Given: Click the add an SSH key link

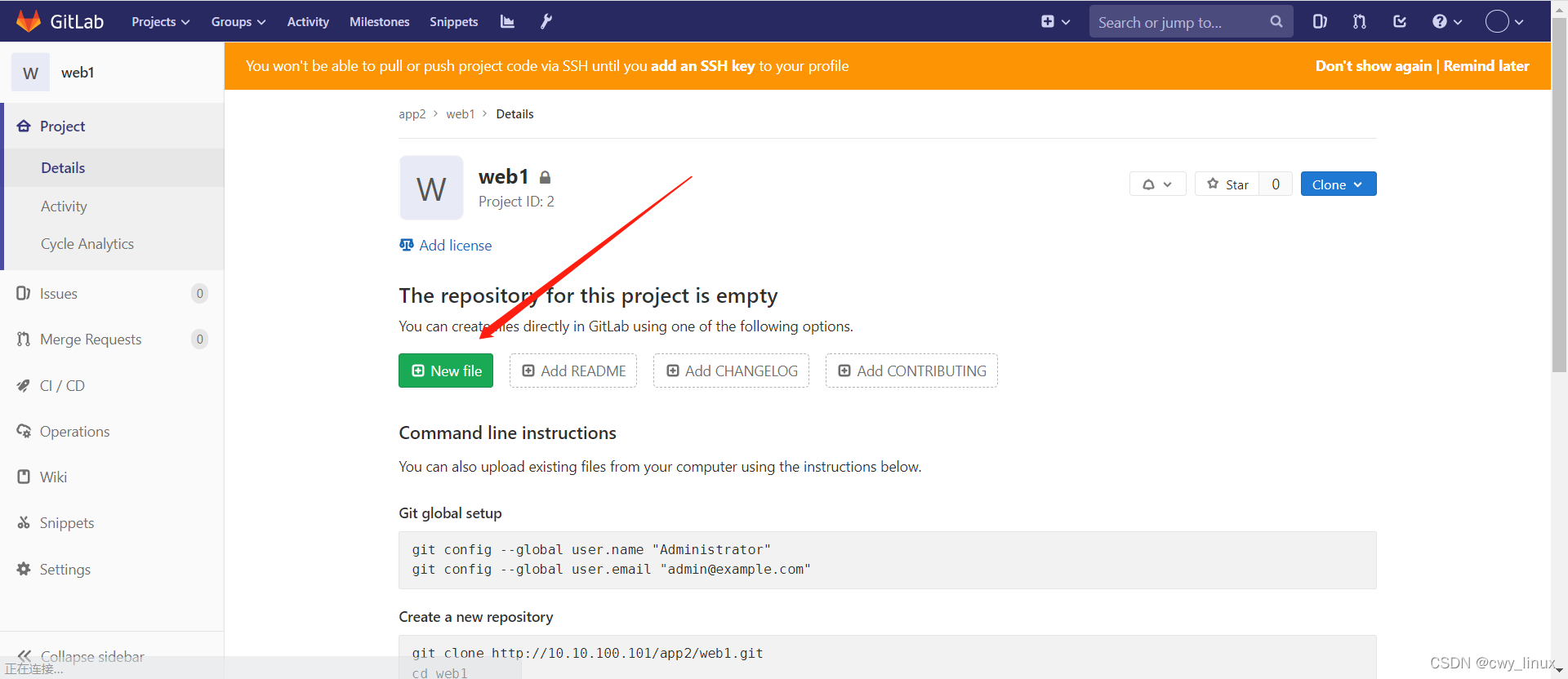Looking at the screenshot, I should pyautogui.click(x=702, y=66).
